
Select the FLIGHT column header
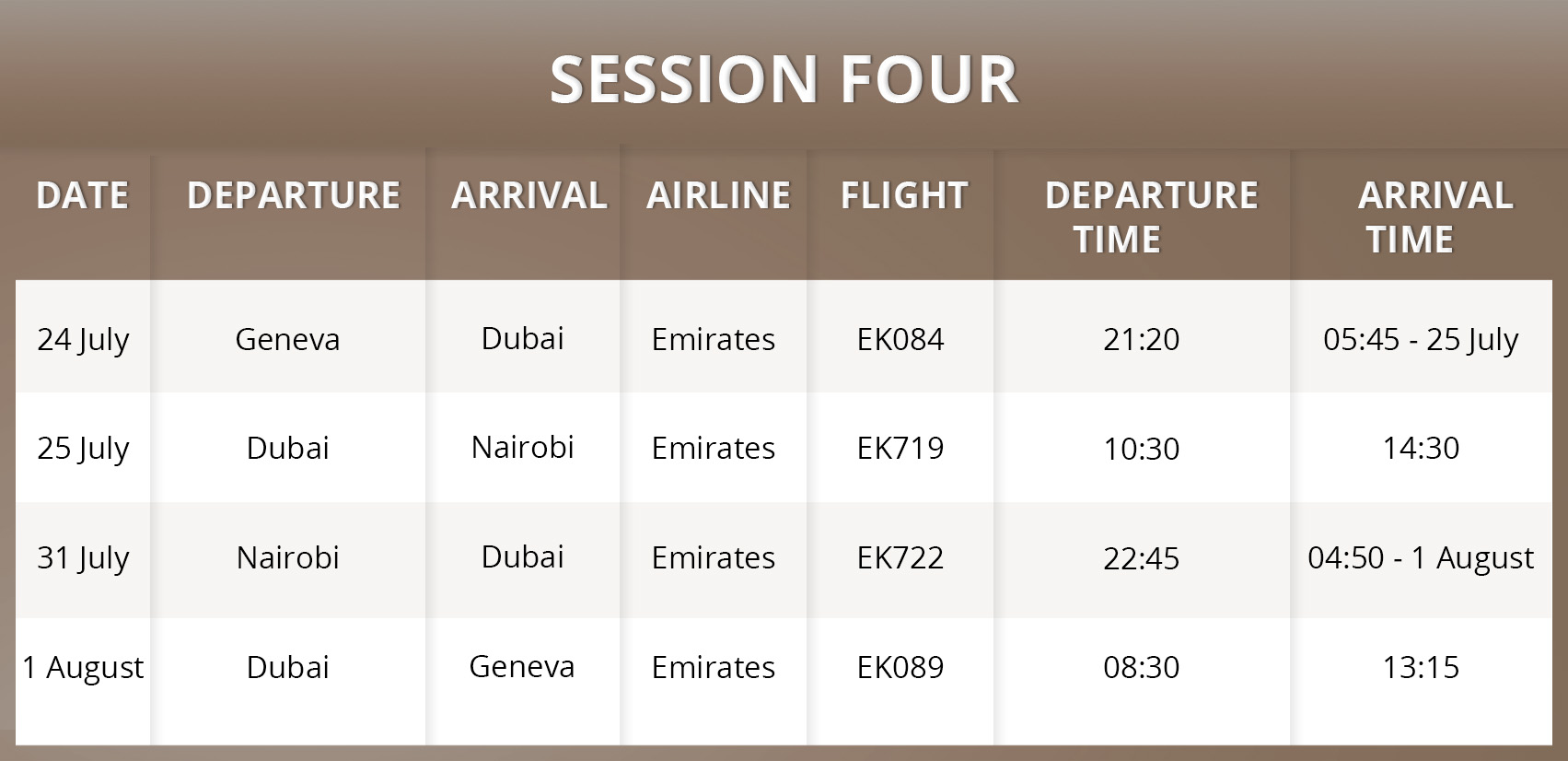[903, 195]
